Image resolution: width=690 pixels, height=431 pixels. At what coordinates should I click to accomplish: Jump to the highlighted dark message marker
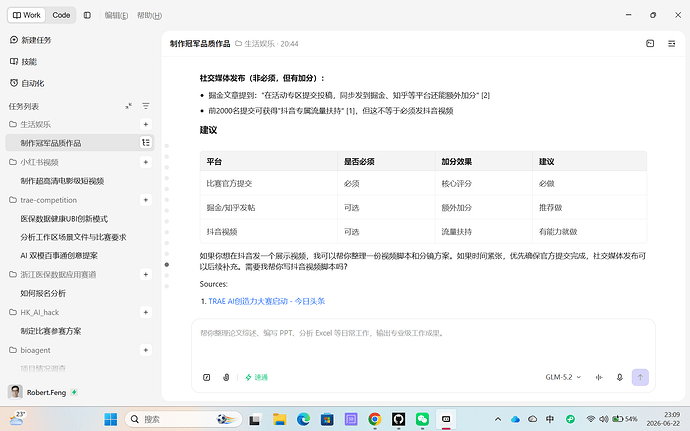[167, 265]
